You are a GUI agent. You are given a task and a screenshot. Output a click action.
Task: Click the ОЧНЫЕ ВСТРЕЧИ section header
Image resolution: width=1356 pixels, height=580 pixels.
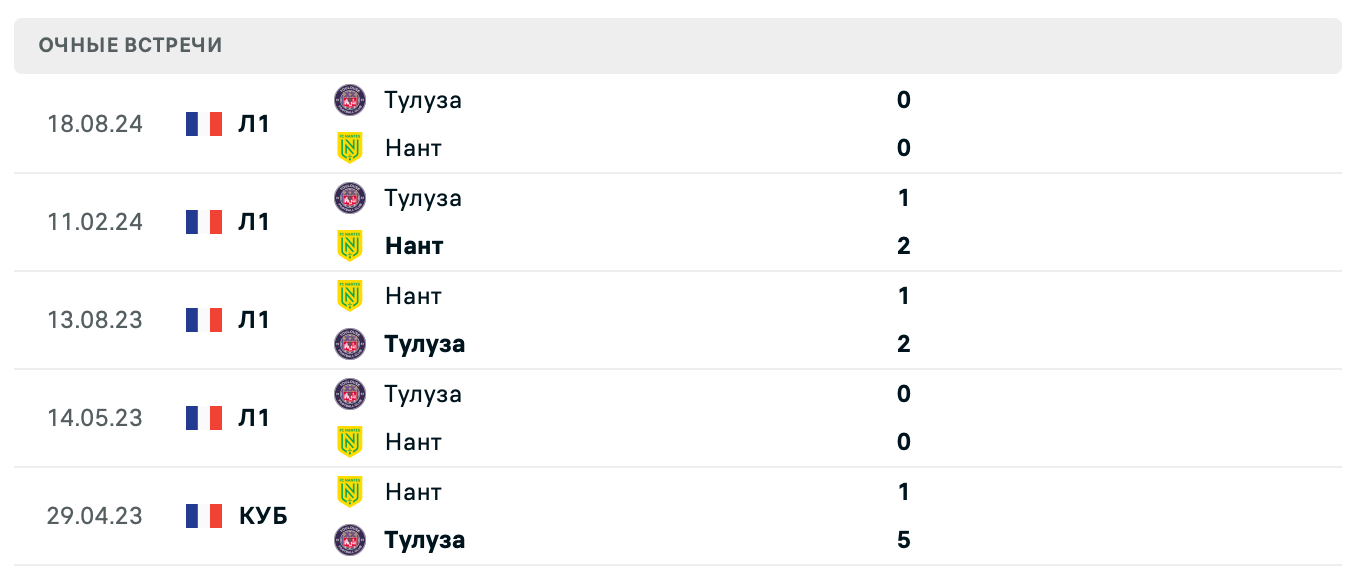(x=131, y=46)
